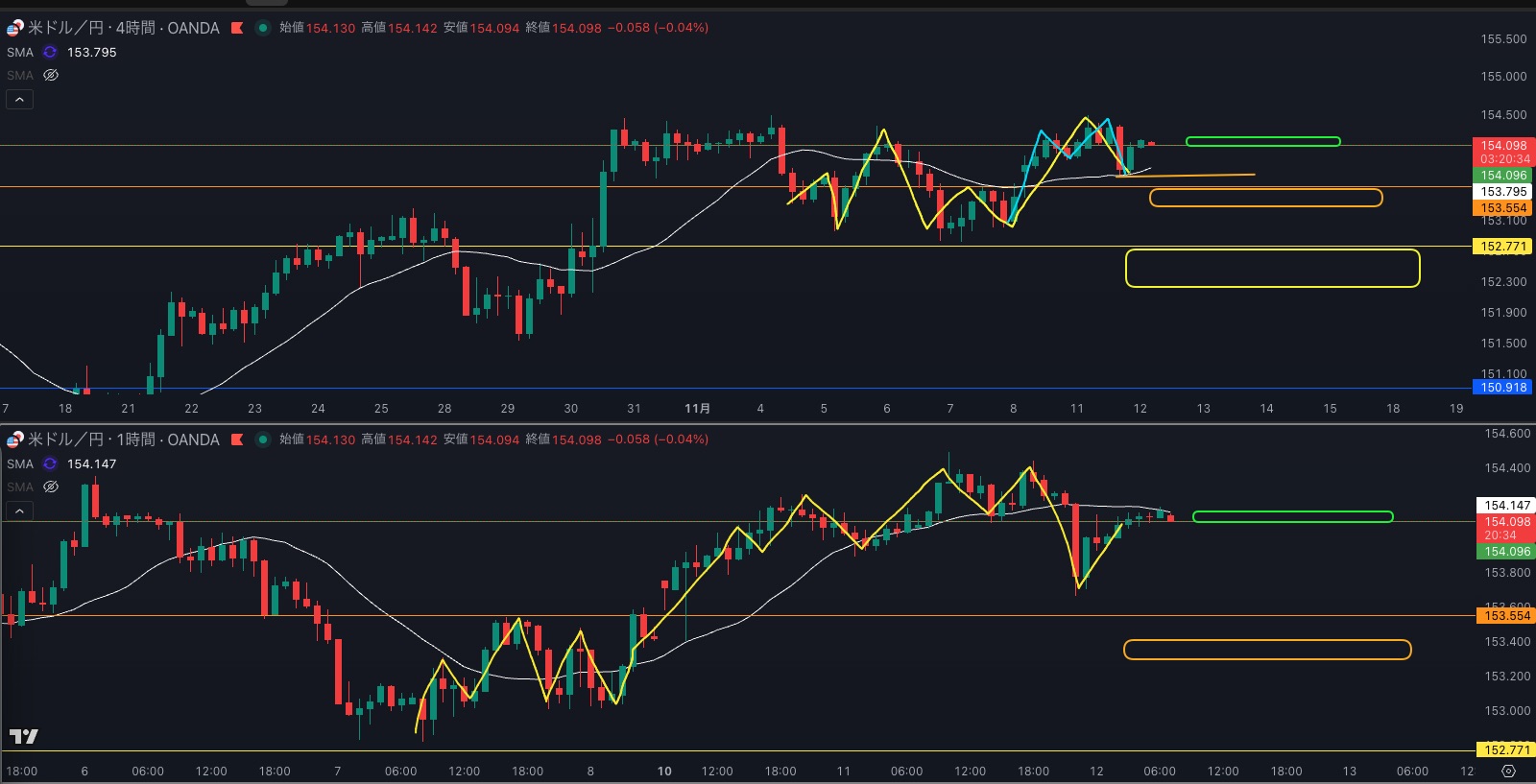1536x784 pixels.
Task: Click the red flag icon on 1時間 chart
Action: pyautogui.click(x=237, y=440)
